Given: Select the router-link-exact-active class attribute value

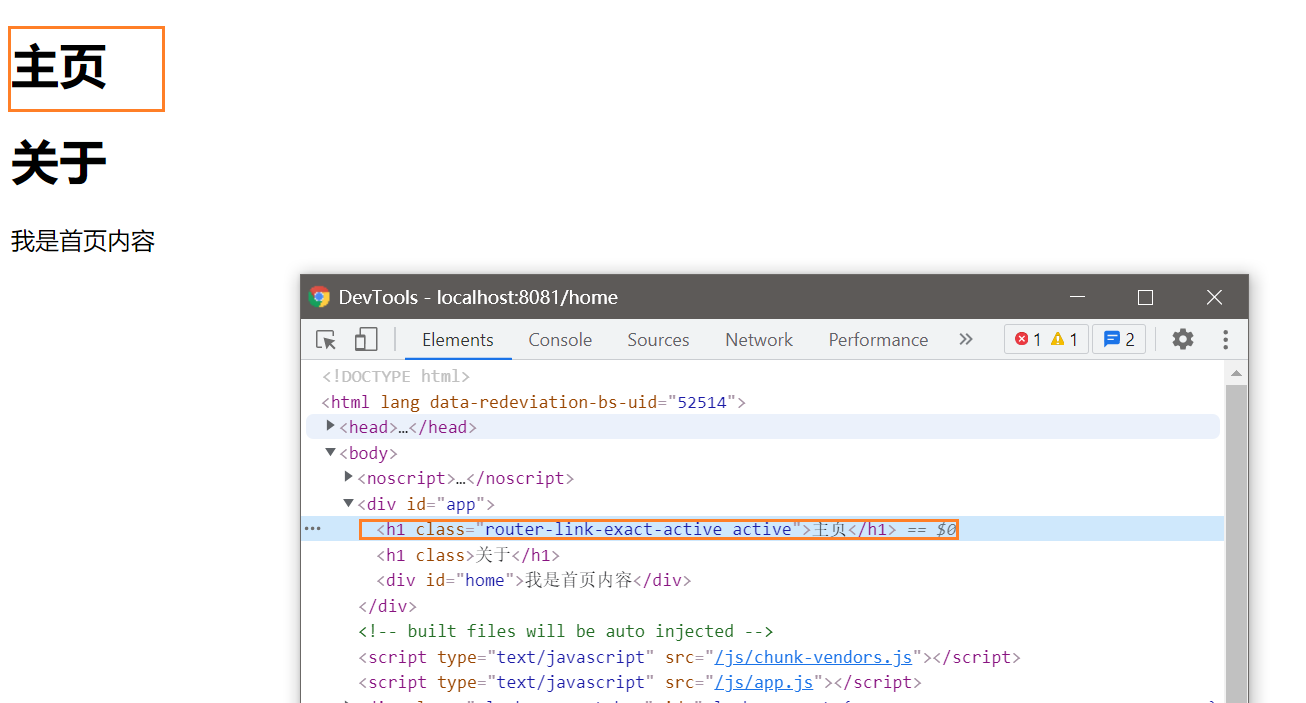Looking at the screenshot, I should pos(640,529).
